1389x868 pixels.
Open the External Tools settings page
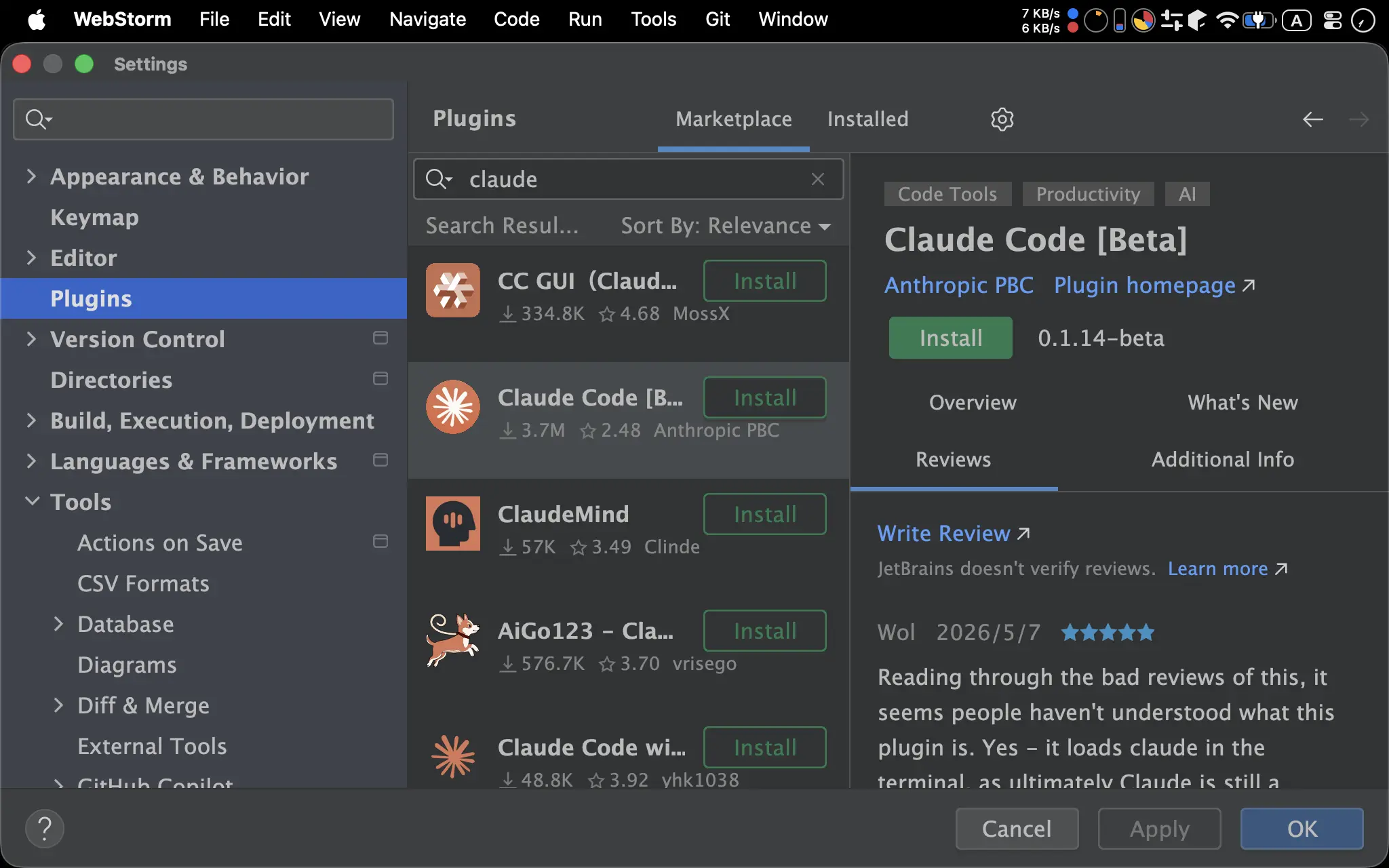[x=152, y=746]
